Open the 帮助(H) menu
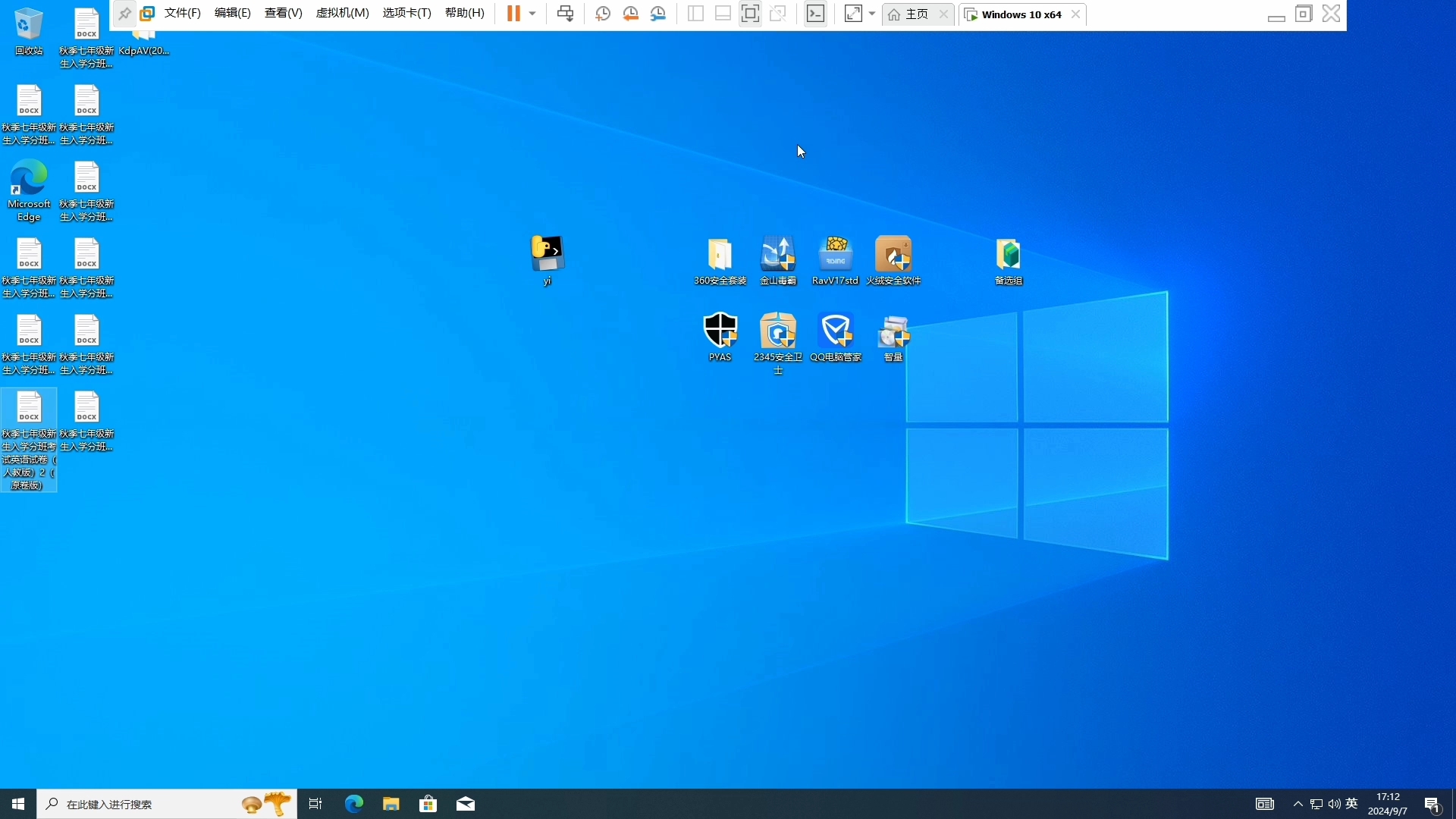Image resolution: width=1456 pixels, height=819 pixels. click(x=465, y=14)
